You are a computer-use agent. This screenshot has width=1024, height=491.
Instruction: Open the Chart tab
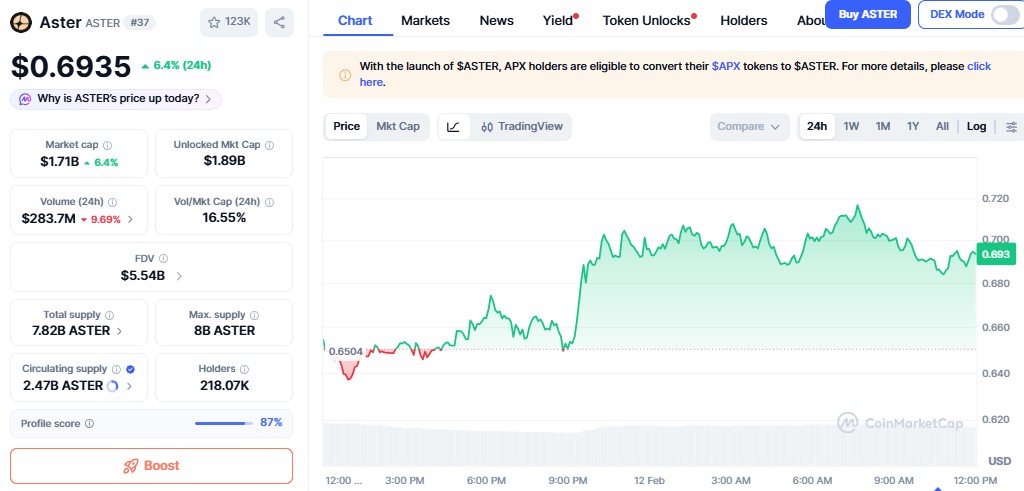pyautogui.click(x=355, y=20)
